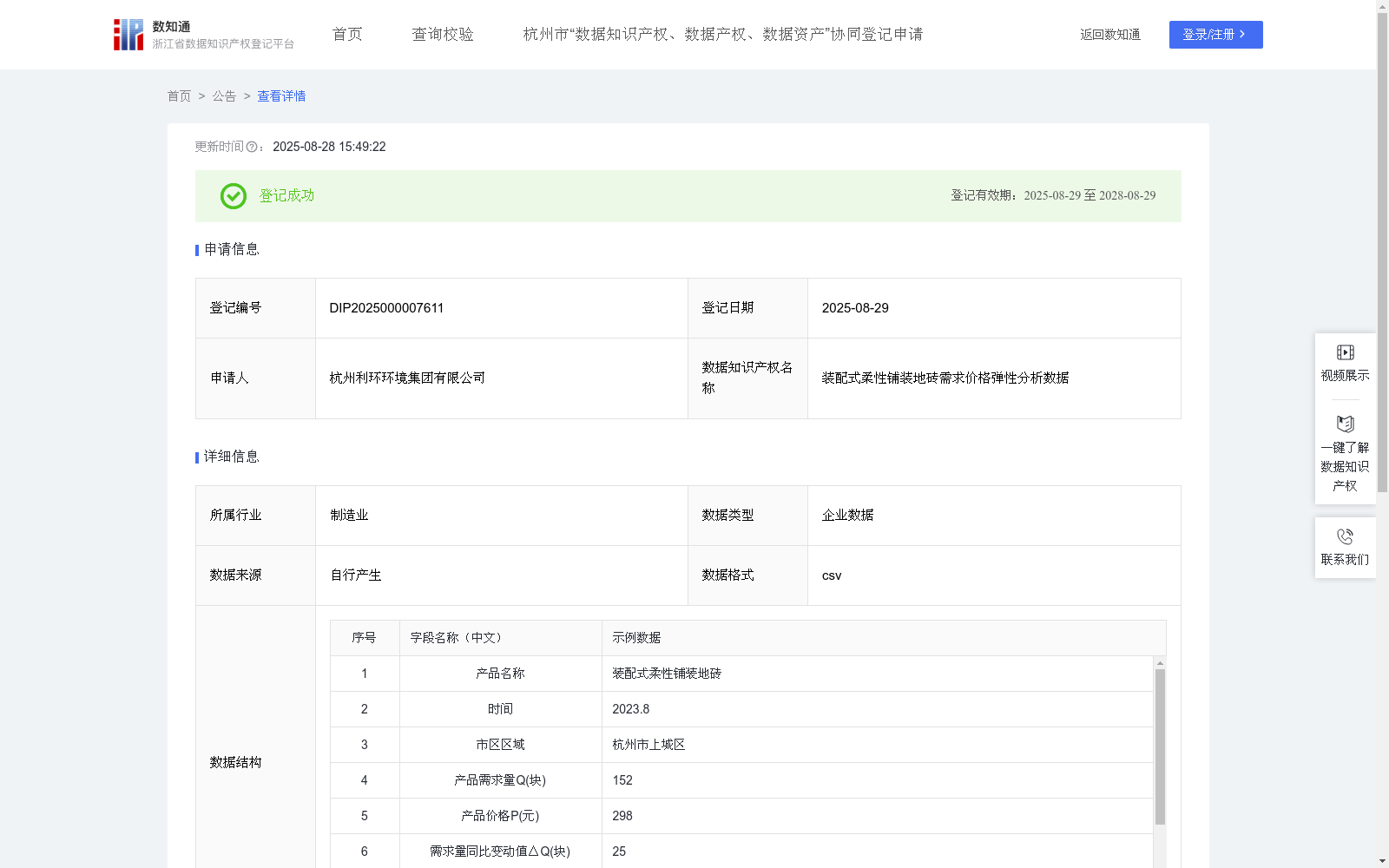
Task: Click the 产品名称 field row
Action: 741,674
